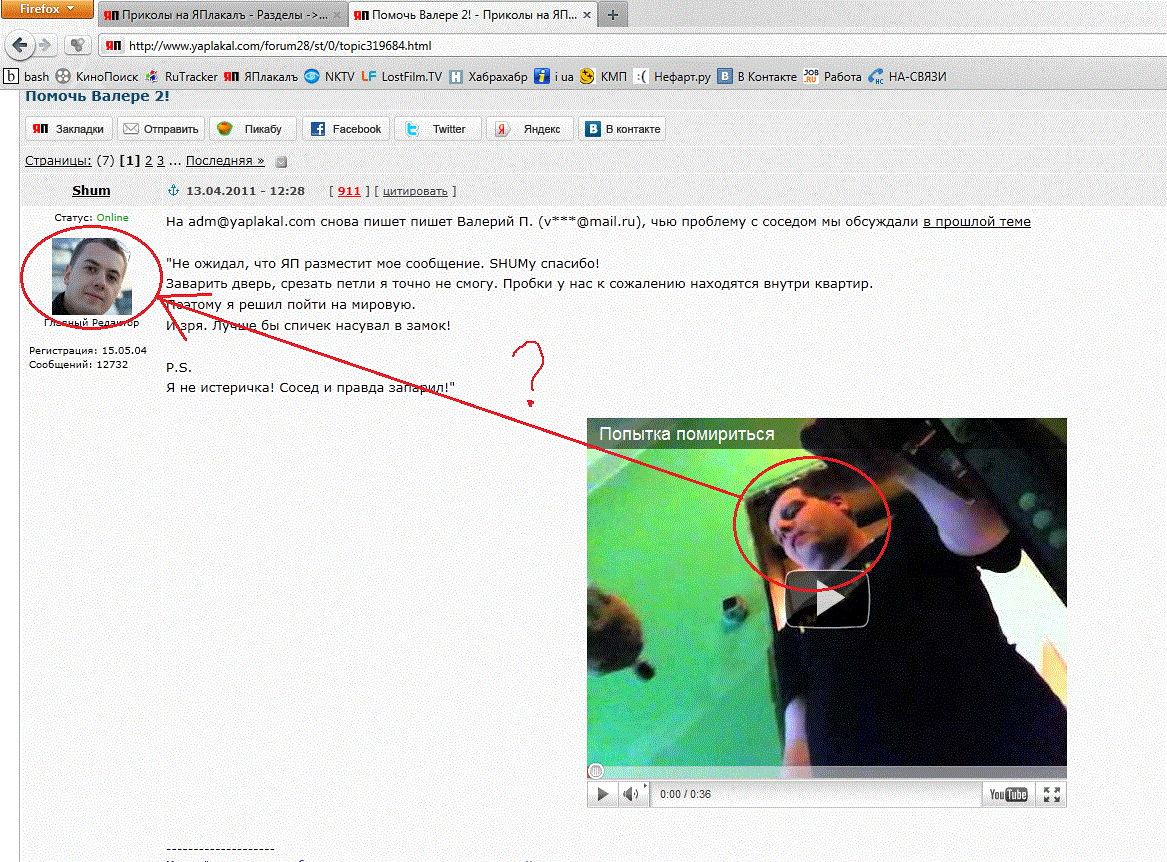The height and width of the screenshot is (862, 1167).
Task: Enter fullscreen mode on the video player
Action: 1051,794
